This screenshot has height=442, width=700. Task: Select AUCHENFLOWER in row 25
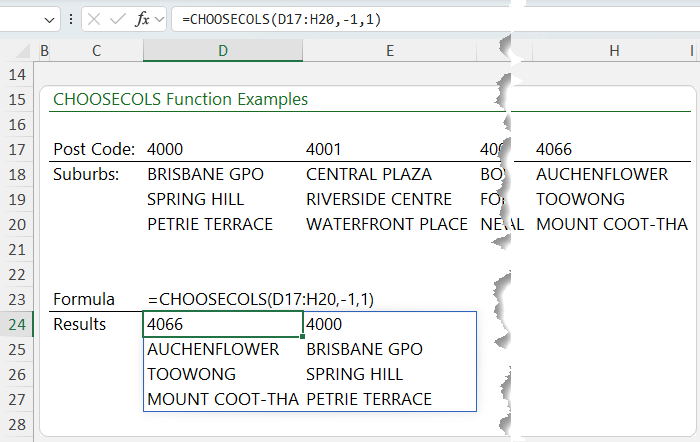pos(213,349)
